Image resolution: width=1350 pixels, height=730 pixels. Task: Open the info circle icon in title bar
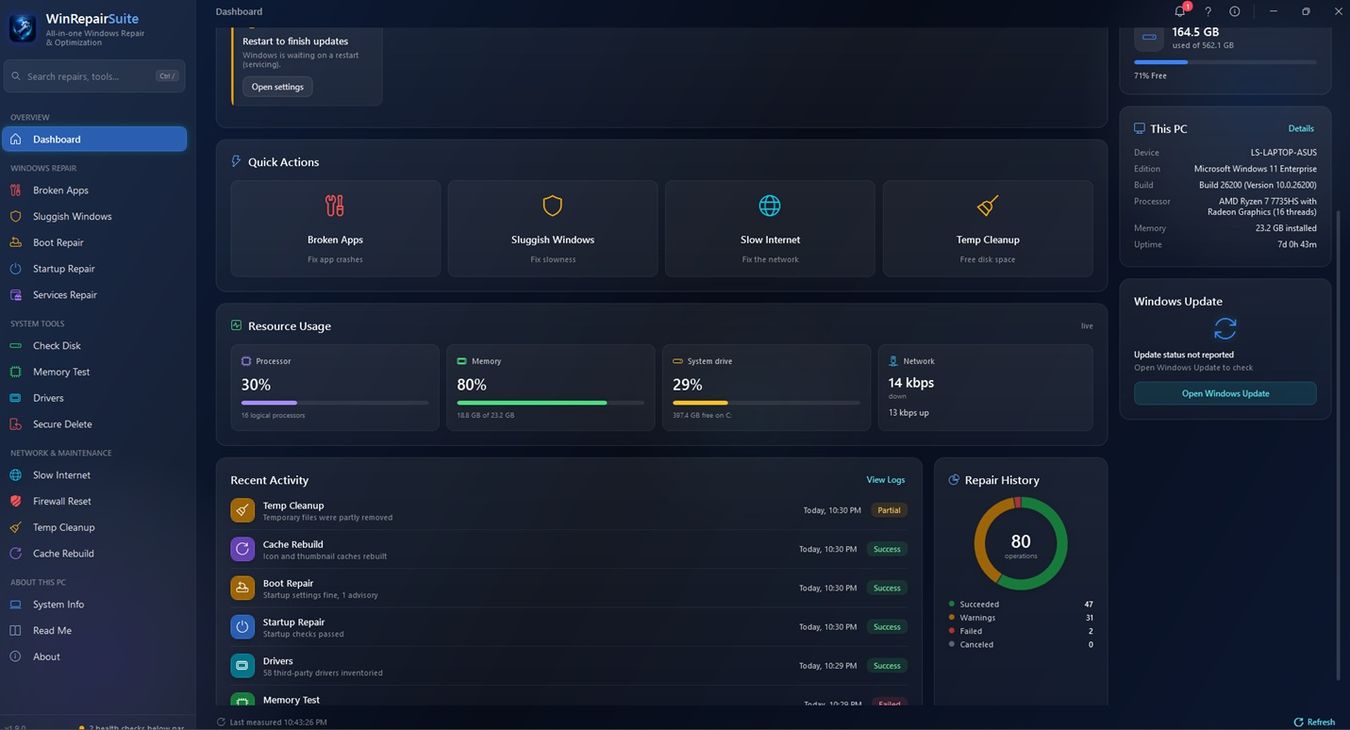1235,11
